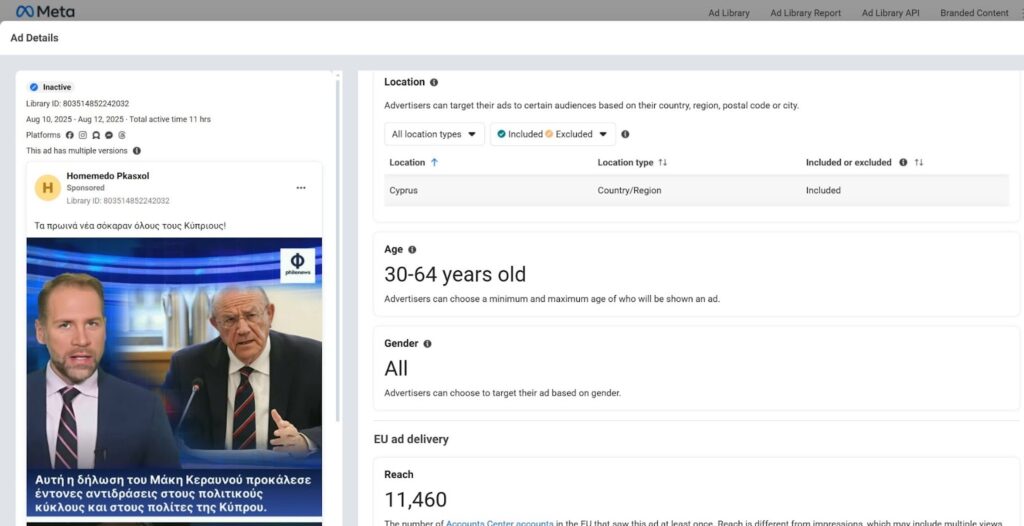Select the Included cell in Cyprus row

coord(824,190)
